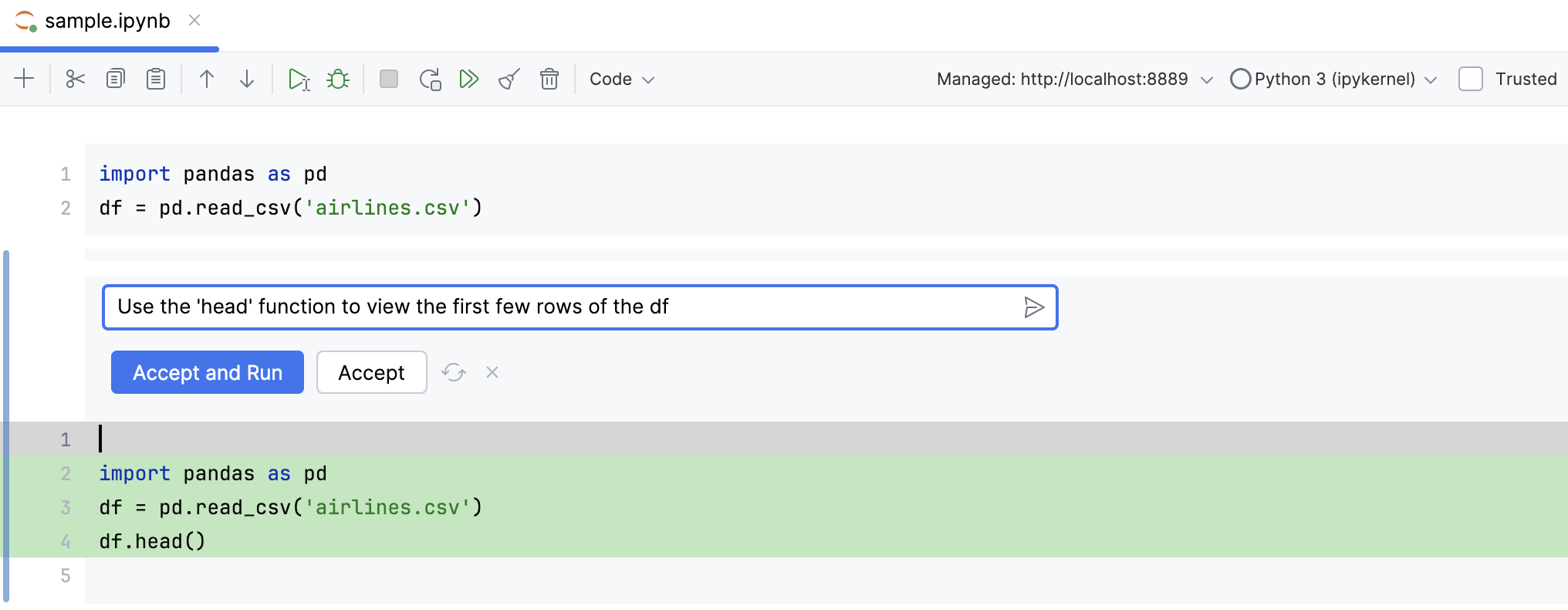Restart the kernel

[430, 78]
